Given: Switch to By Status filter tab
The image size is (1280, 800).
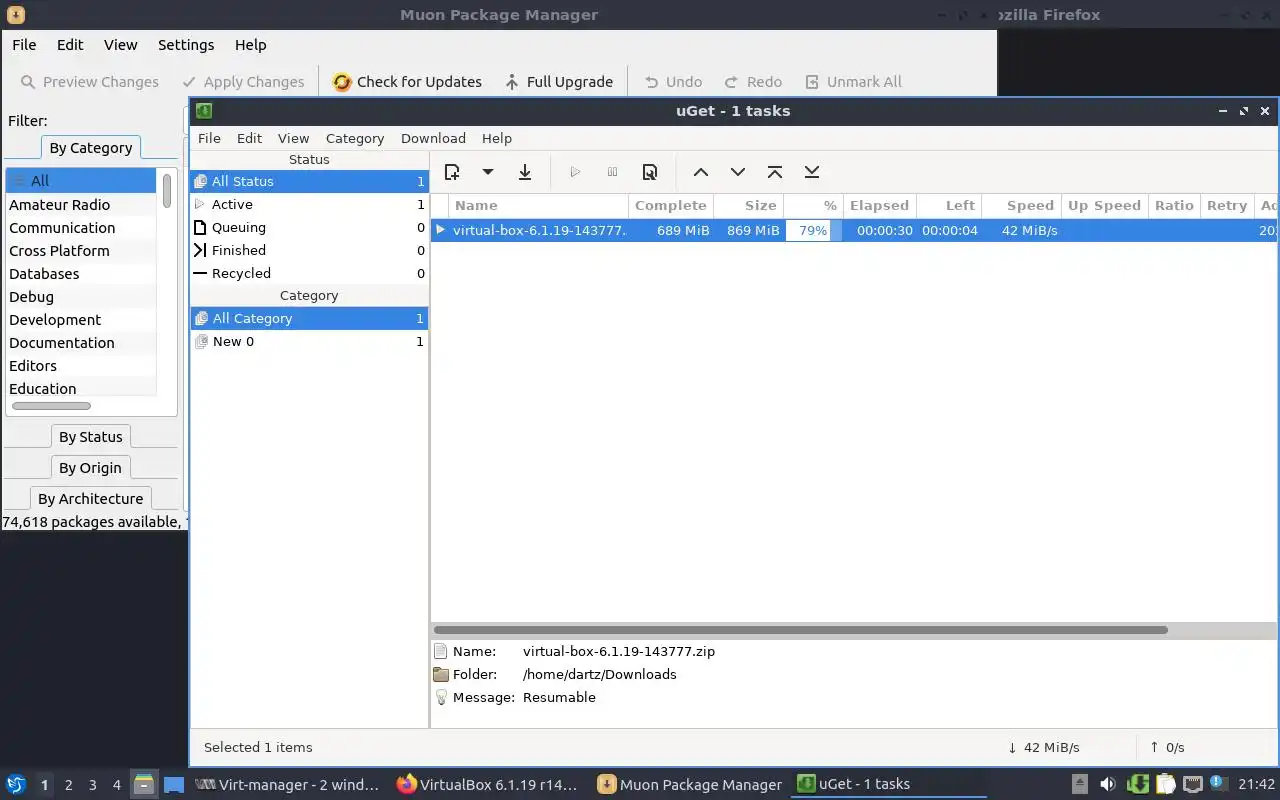Looking at the screenshot, I should [x=90, y=436].
